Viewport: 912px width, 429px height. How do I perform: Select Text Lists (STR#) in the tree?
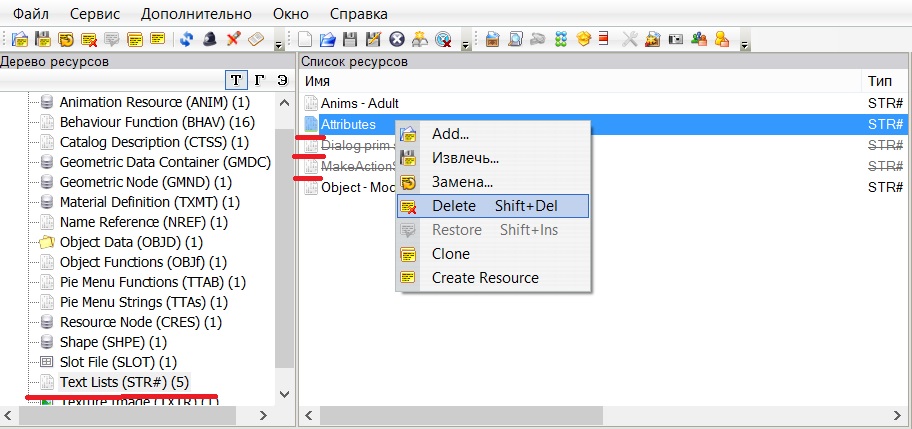(123, 381)
